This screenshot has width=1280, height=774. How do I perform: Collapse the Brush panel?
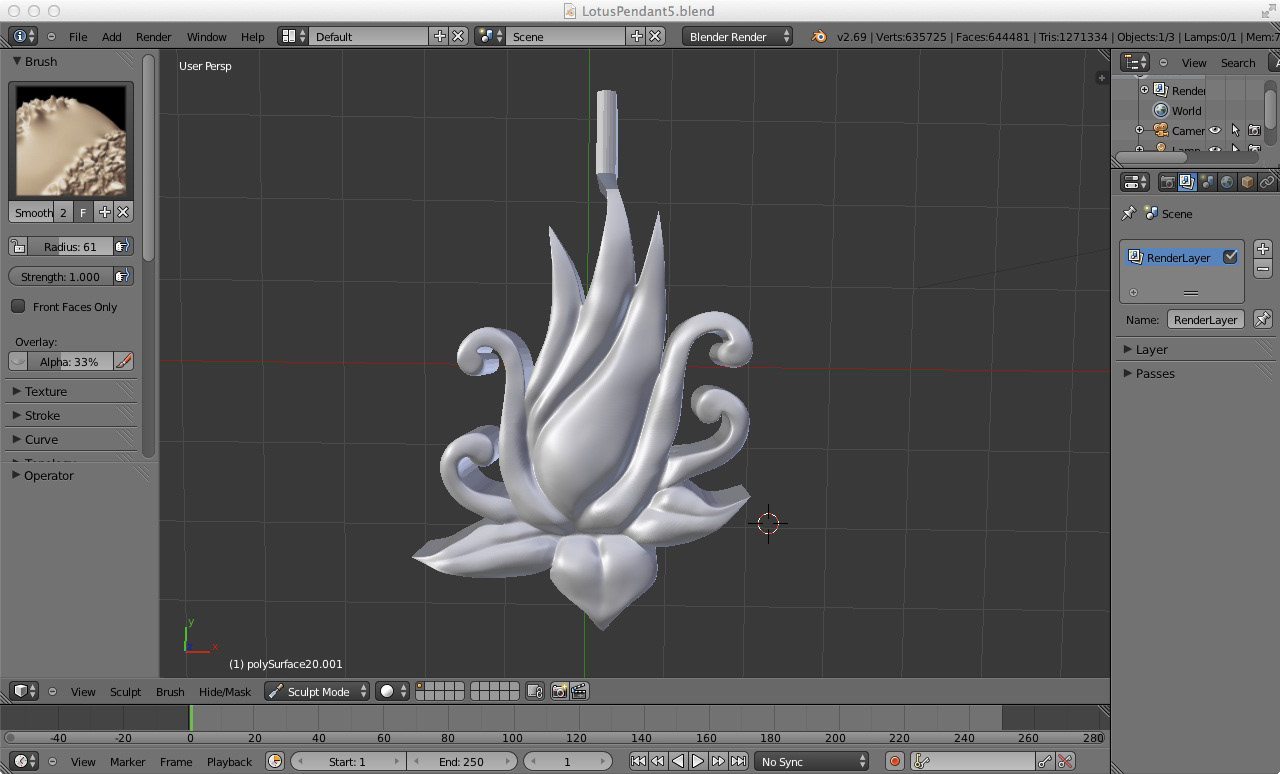click(x=72, y=61)
